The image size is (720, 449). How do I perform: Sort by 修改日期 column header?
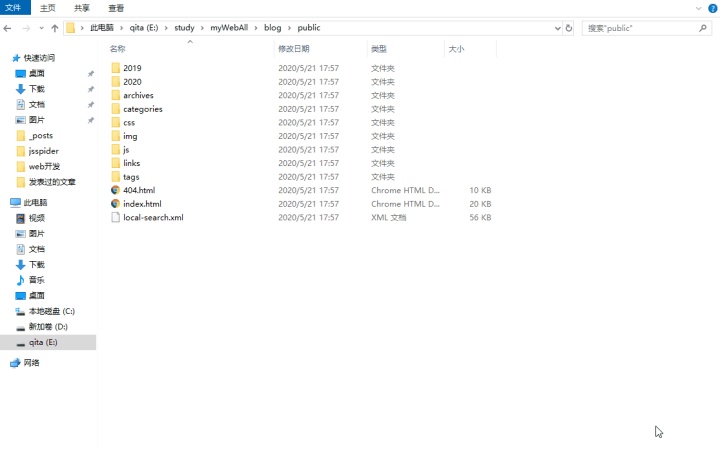[294, 48]
